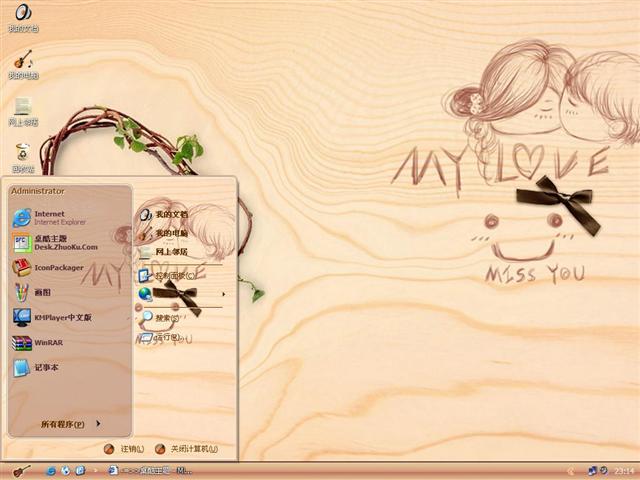The width and height of the screenshot is (640, 480).
Task: Click the KMPlayer monitor icon
Action: tap(21, 318)
